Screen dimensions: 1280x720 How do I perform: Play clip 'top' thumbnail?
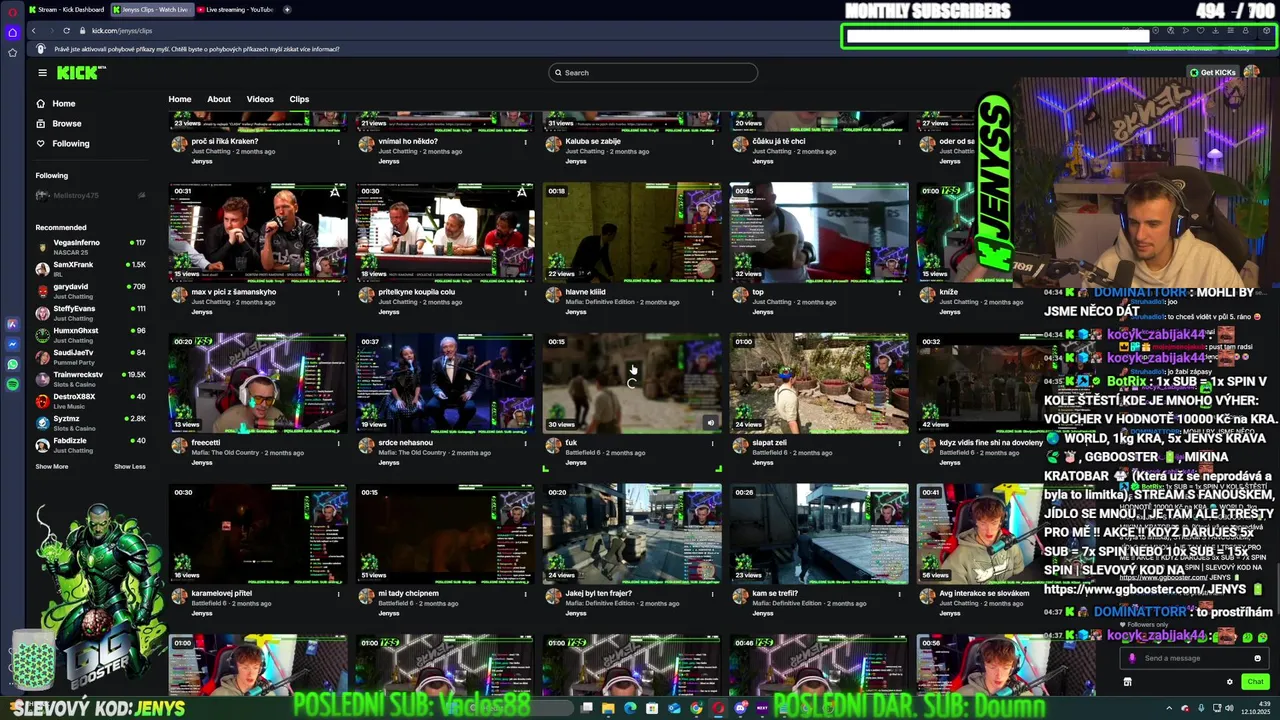click(x=819, y=232)
